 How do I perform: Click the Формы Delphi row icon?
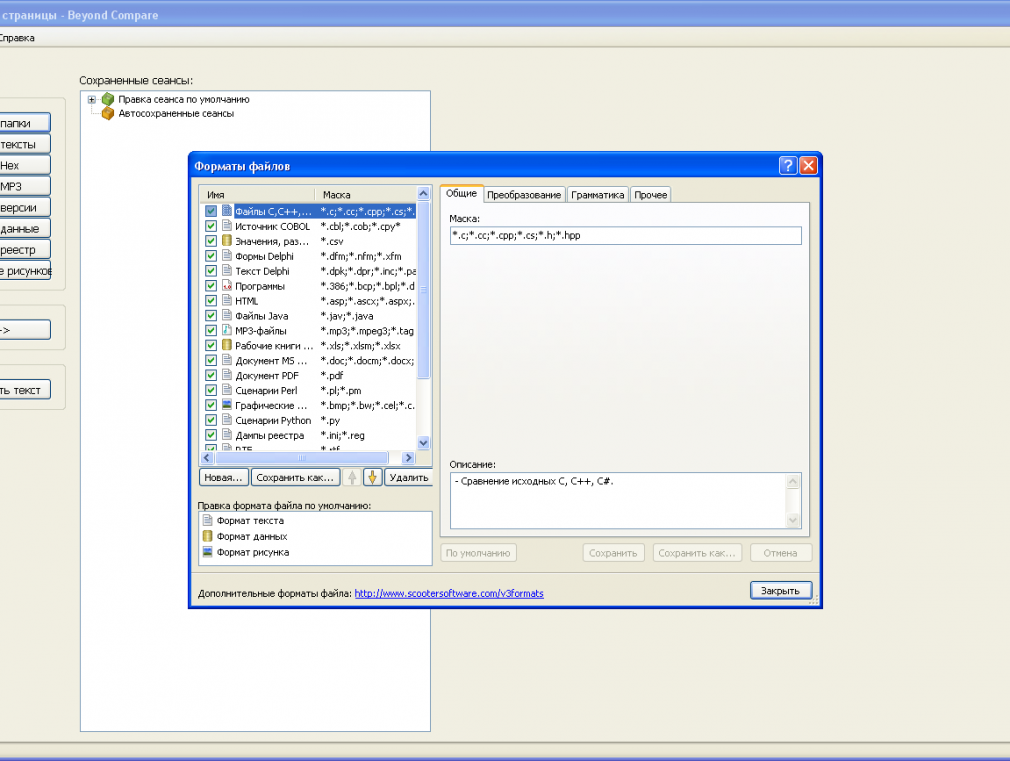[x=227, y=255]
